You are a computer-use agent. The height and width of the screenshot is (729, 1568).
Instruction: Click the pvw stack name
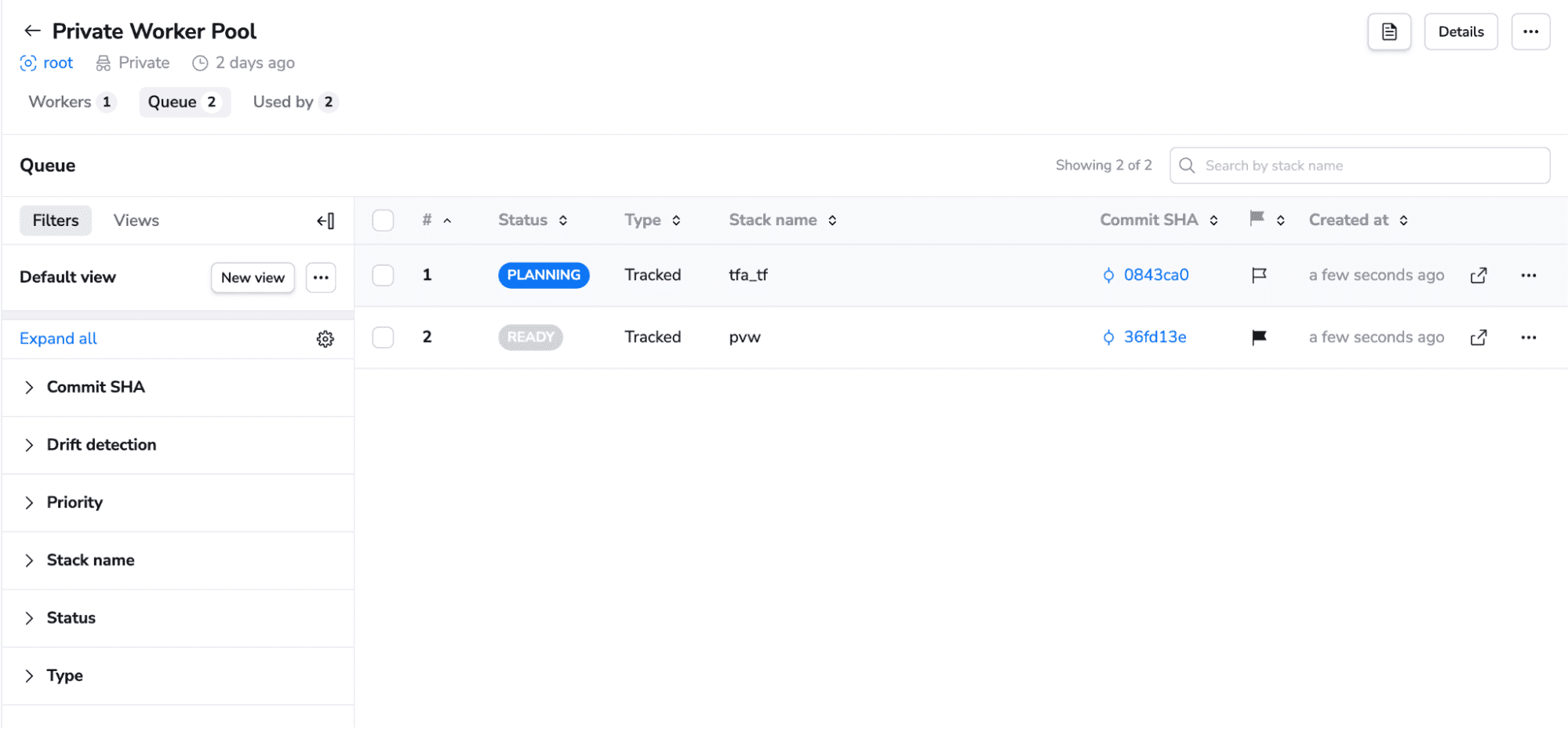coord(744,337)
